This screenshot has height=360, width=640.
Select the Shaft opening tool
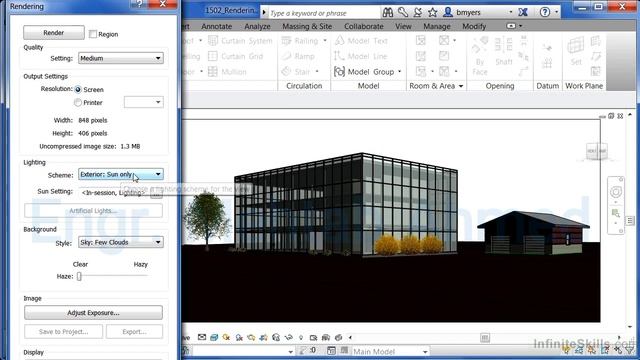click(x=504, y=51)
